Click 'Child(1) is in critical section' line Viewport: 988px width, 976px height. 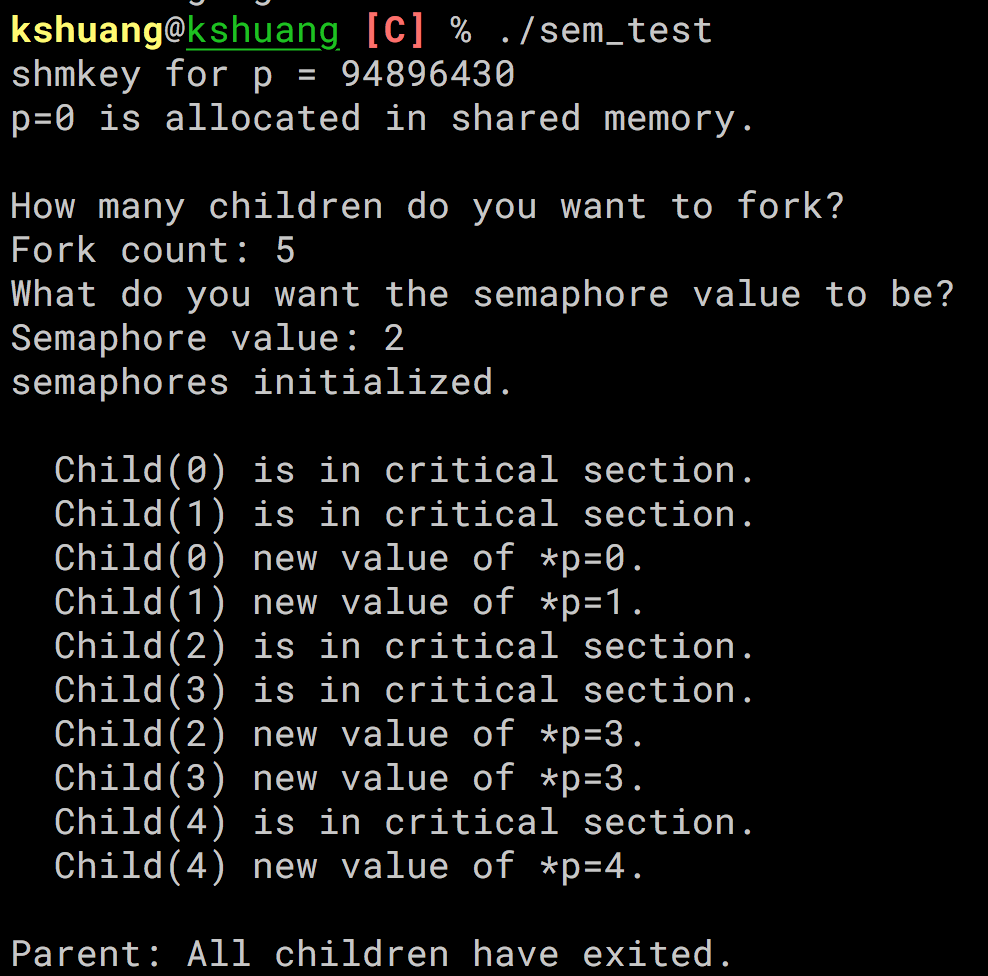(x=405, y=515)
